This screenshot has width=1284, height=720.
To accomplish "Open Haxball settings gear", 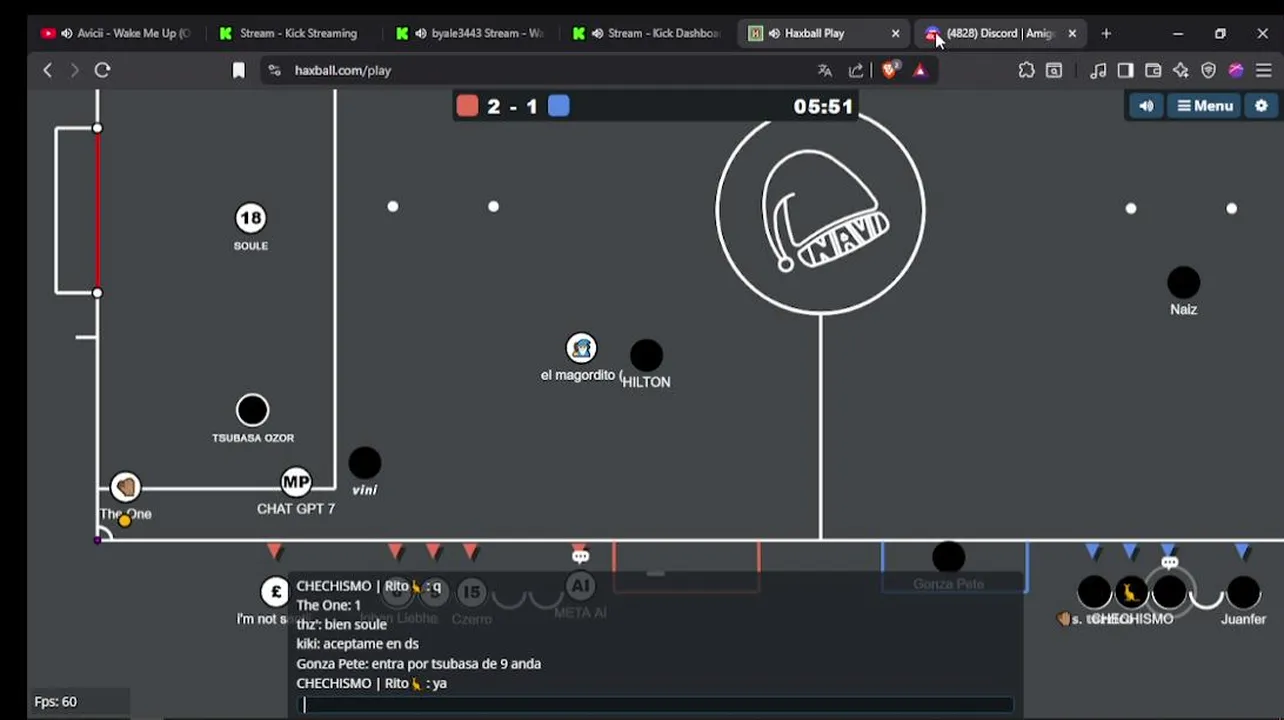I will 1261,106.
